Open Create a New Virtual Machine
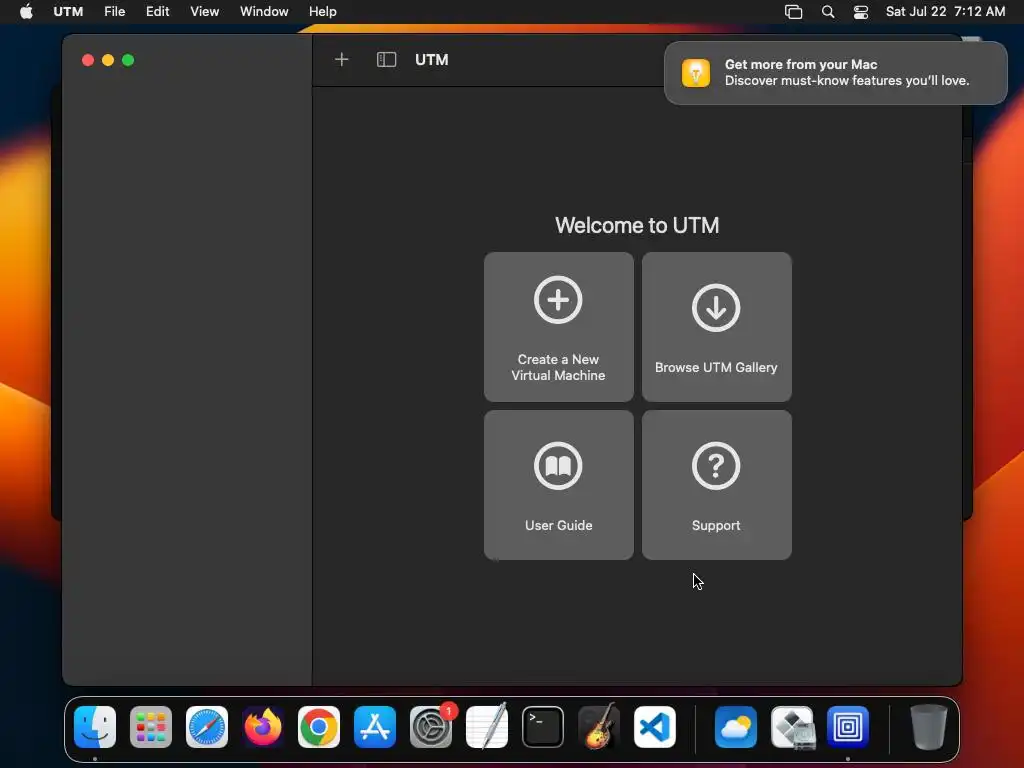The image size is (1024, 768). 558,327
